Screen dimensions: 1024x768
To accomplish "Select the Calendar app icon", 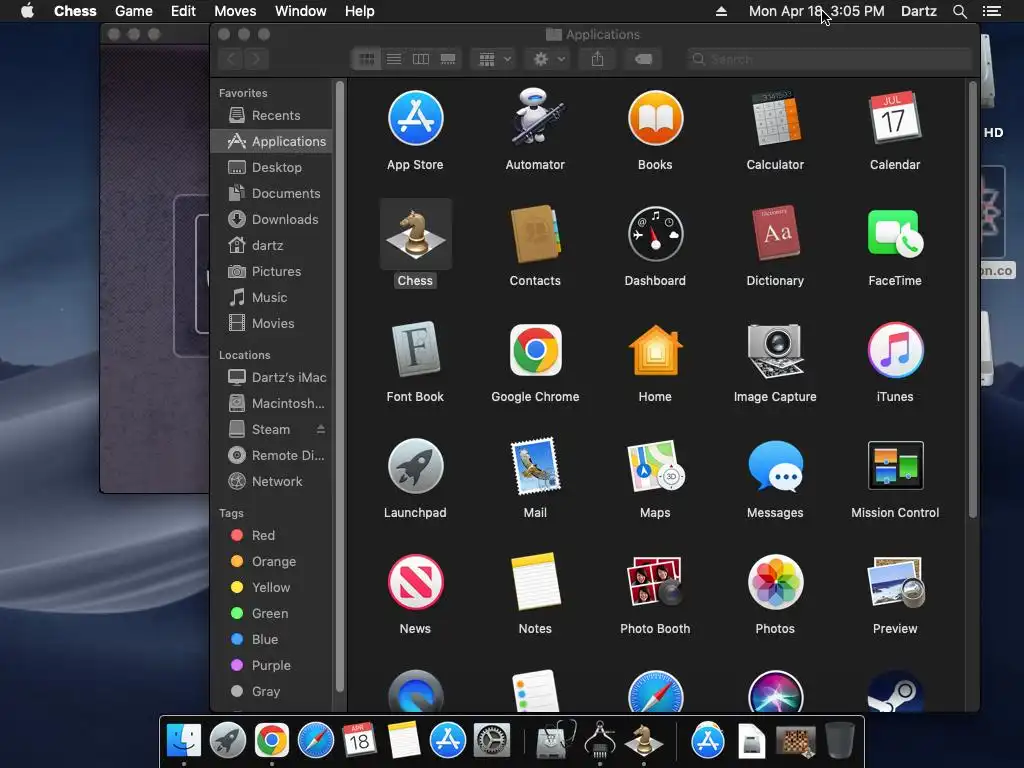I will coord(895,118).
